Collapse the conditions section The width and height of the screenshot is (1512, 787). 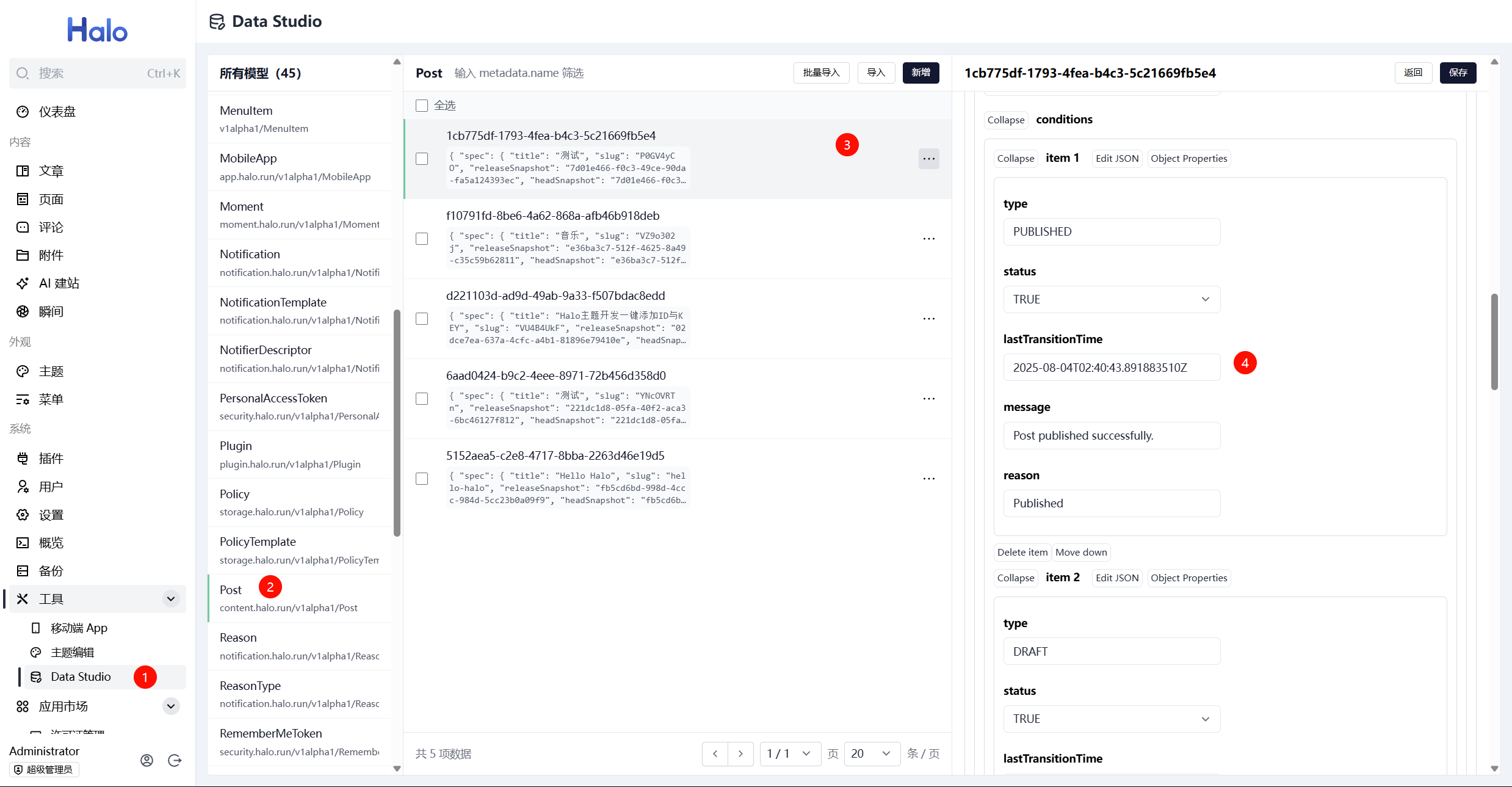[x=1006, y=120]
